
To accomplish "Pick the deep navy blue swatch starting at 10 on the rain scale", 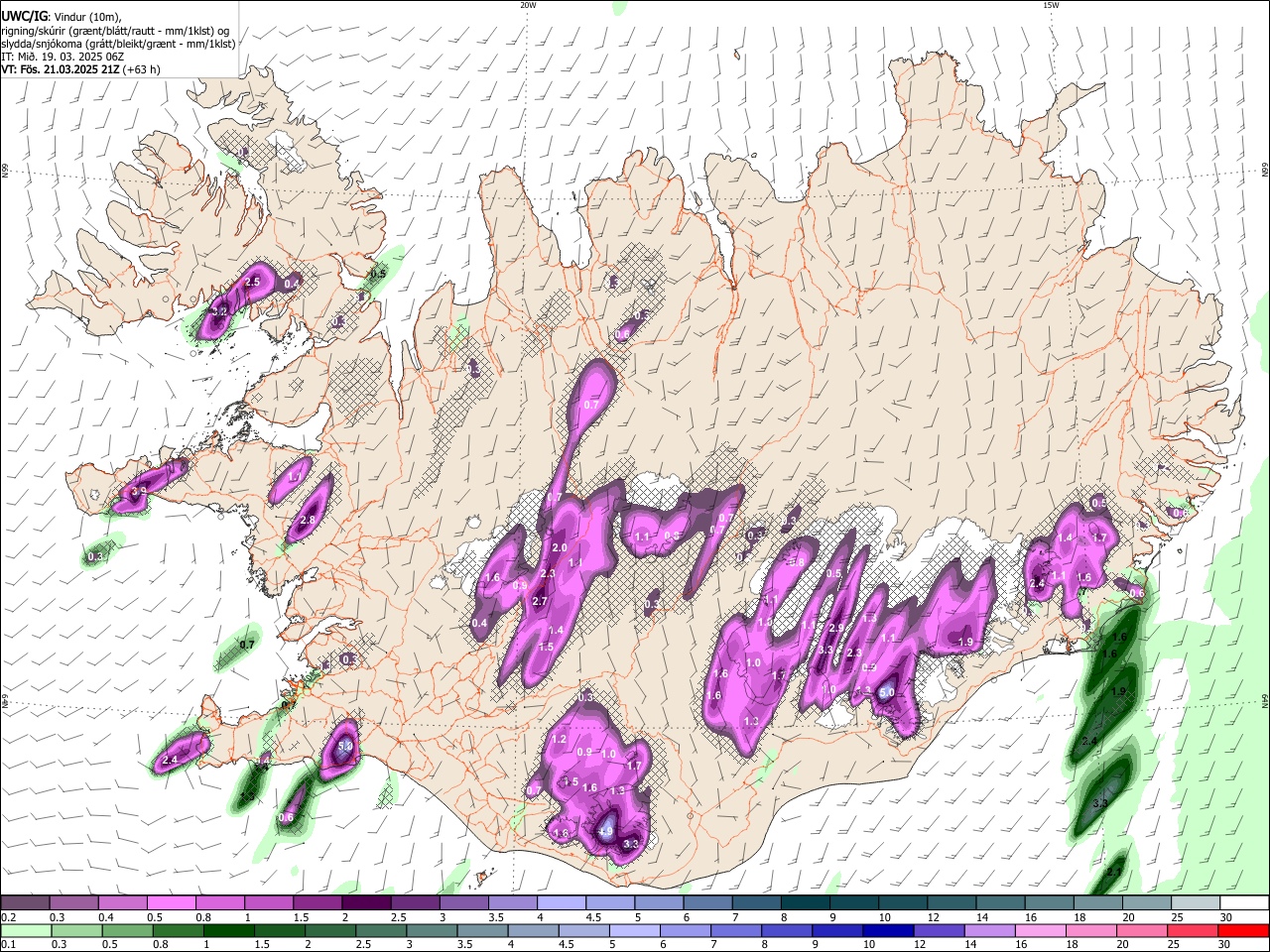I will [x=888, y=931].
